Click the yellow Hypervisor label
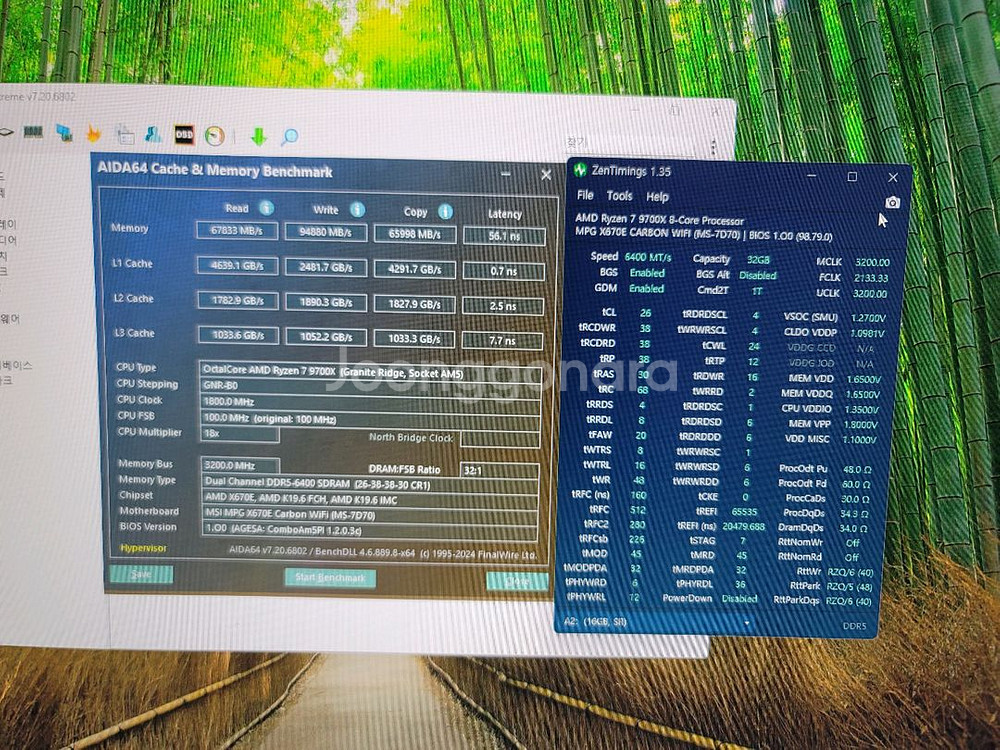This screenshot has width=1000, height=750. click(143, 548)
